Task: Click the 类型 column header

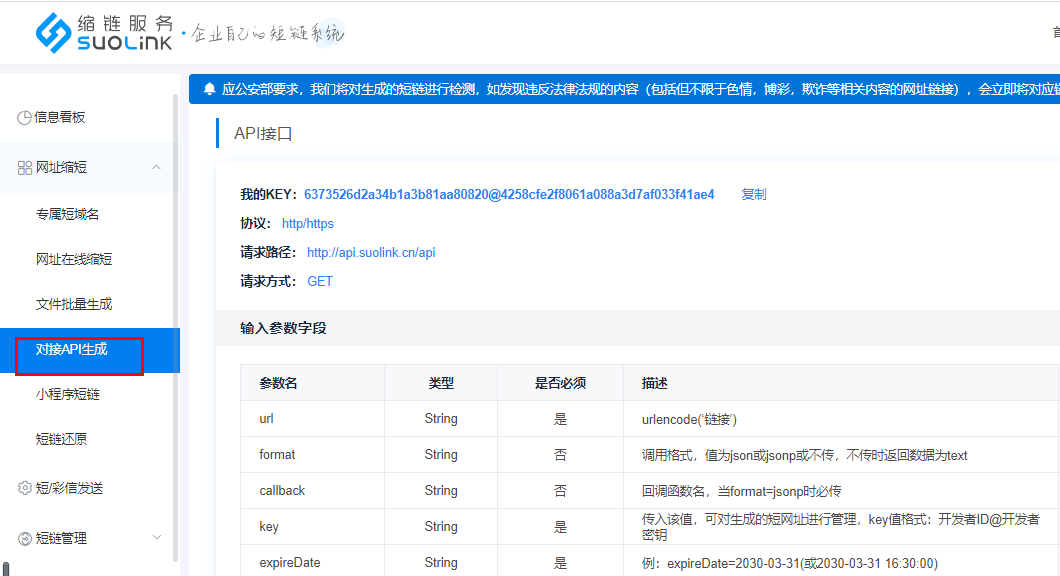Action: pos(441,383)
